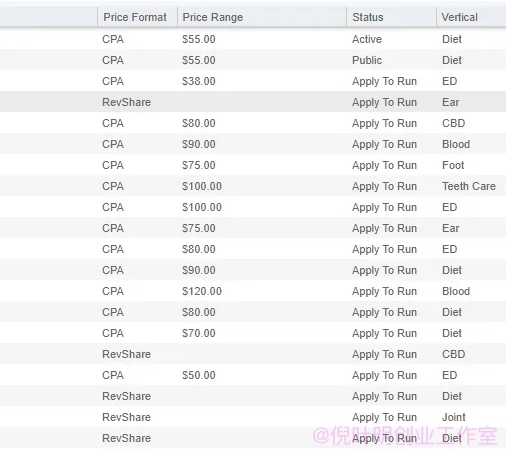Viewport: 506px width, 451px height.
Task: Select the row with Active status
Action: tap(253, 39)
